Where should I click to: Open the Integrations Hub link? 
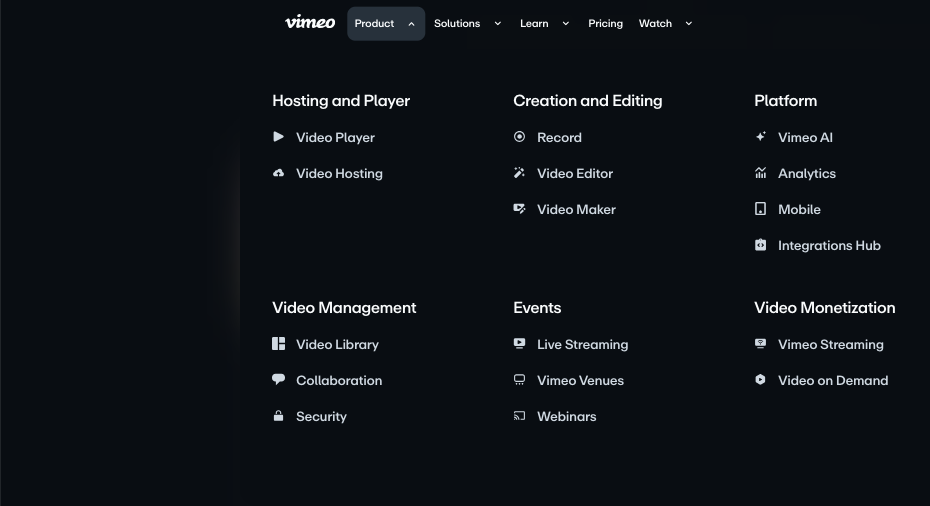click(x=829, y=246)
